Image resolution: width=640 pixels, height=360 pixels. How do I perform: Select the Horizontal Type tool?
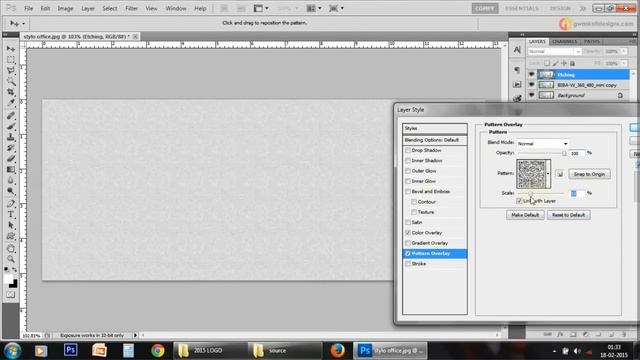tap(11, 215)
